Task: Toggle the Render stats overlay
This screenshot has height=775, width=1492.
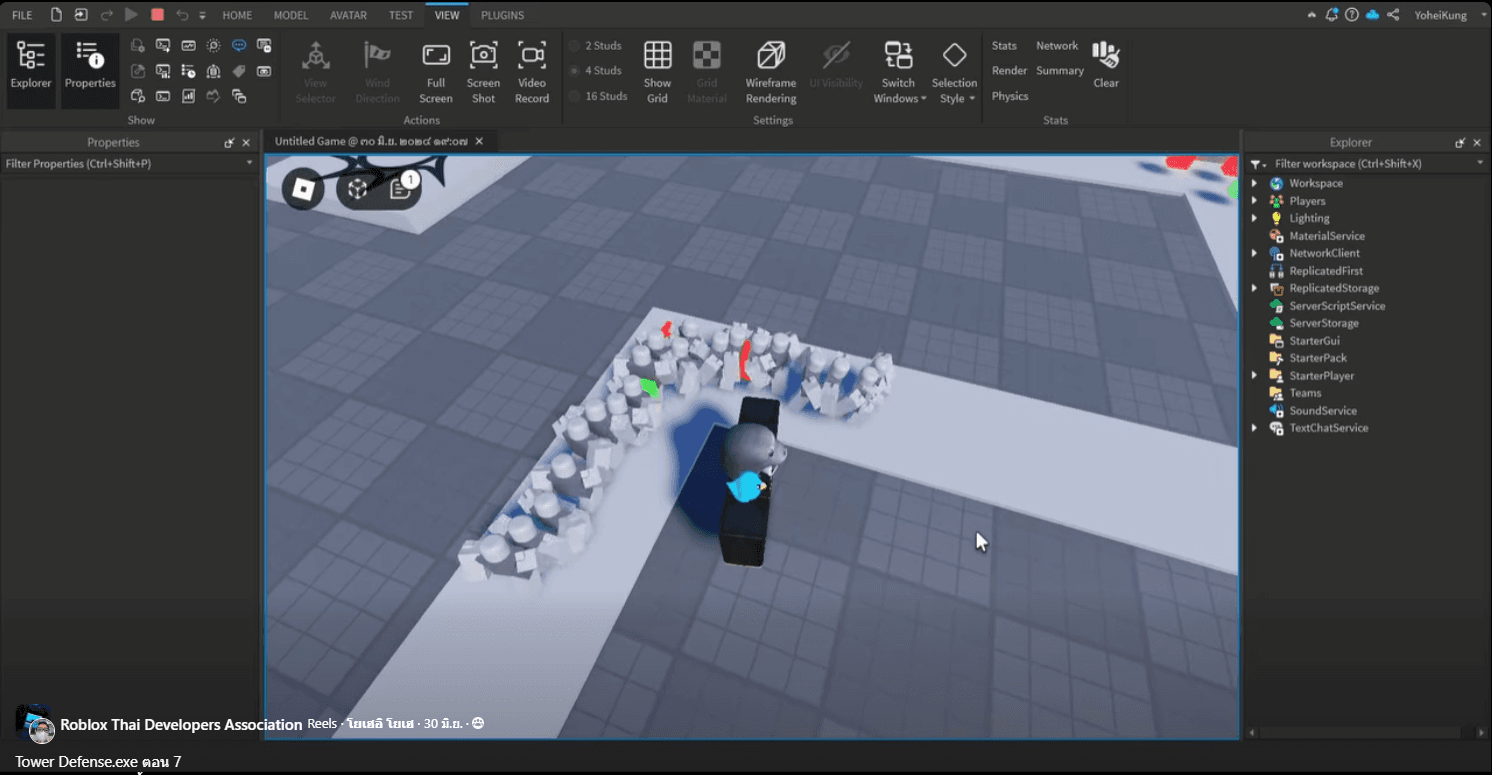Action: [x=1009, y=71]
